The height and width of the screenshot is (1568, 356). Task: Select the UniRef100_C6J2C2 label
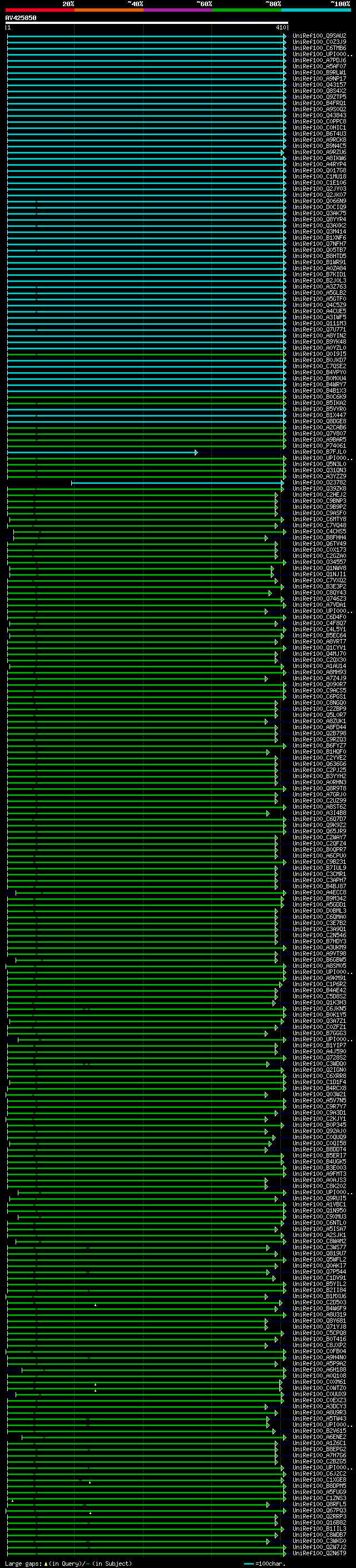pyautogui.click(x=319, y=1474)
